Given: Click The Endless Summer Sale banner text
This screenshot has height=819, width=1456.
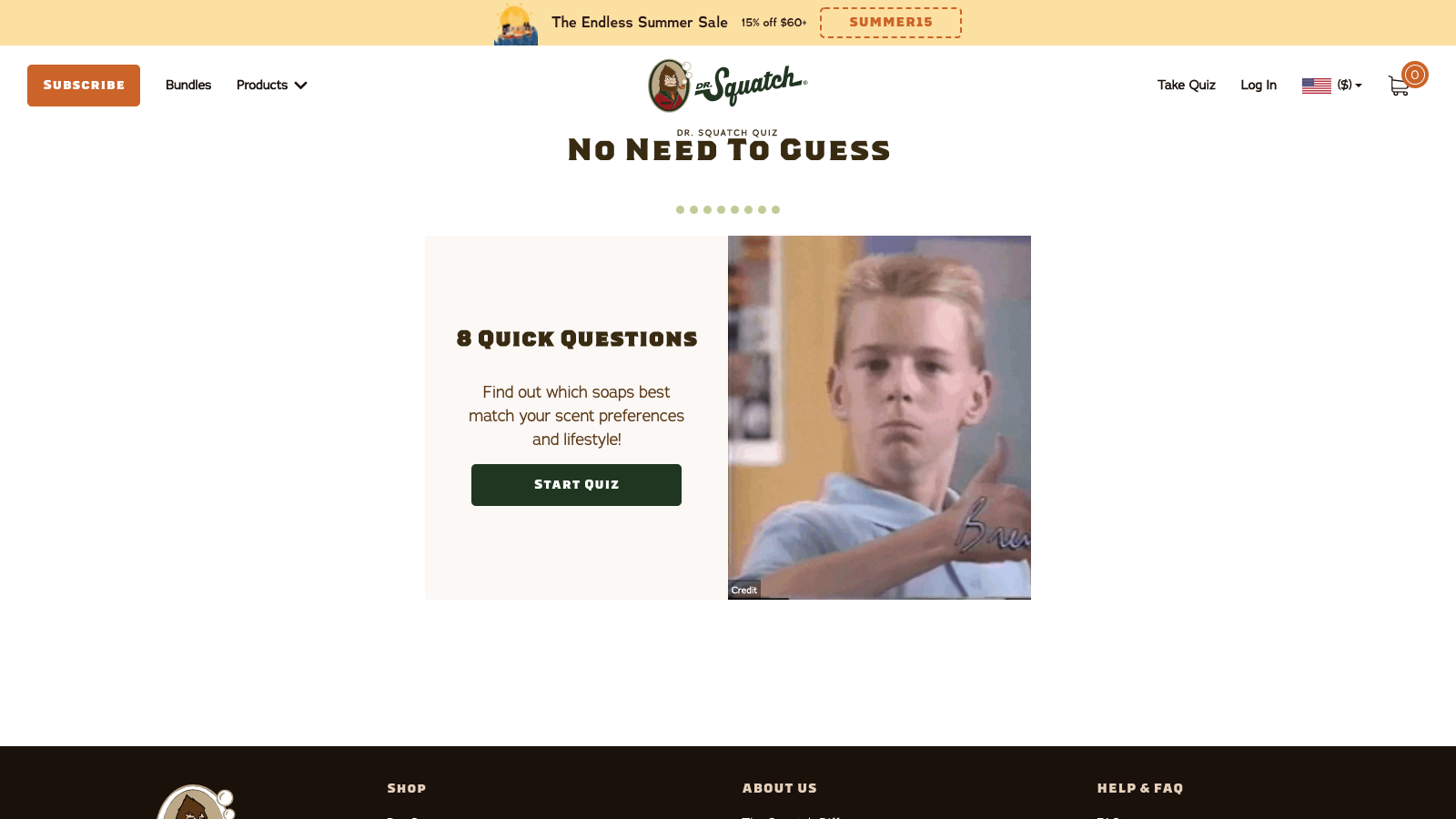Looking at the screenshot, I should coord(640,22).
